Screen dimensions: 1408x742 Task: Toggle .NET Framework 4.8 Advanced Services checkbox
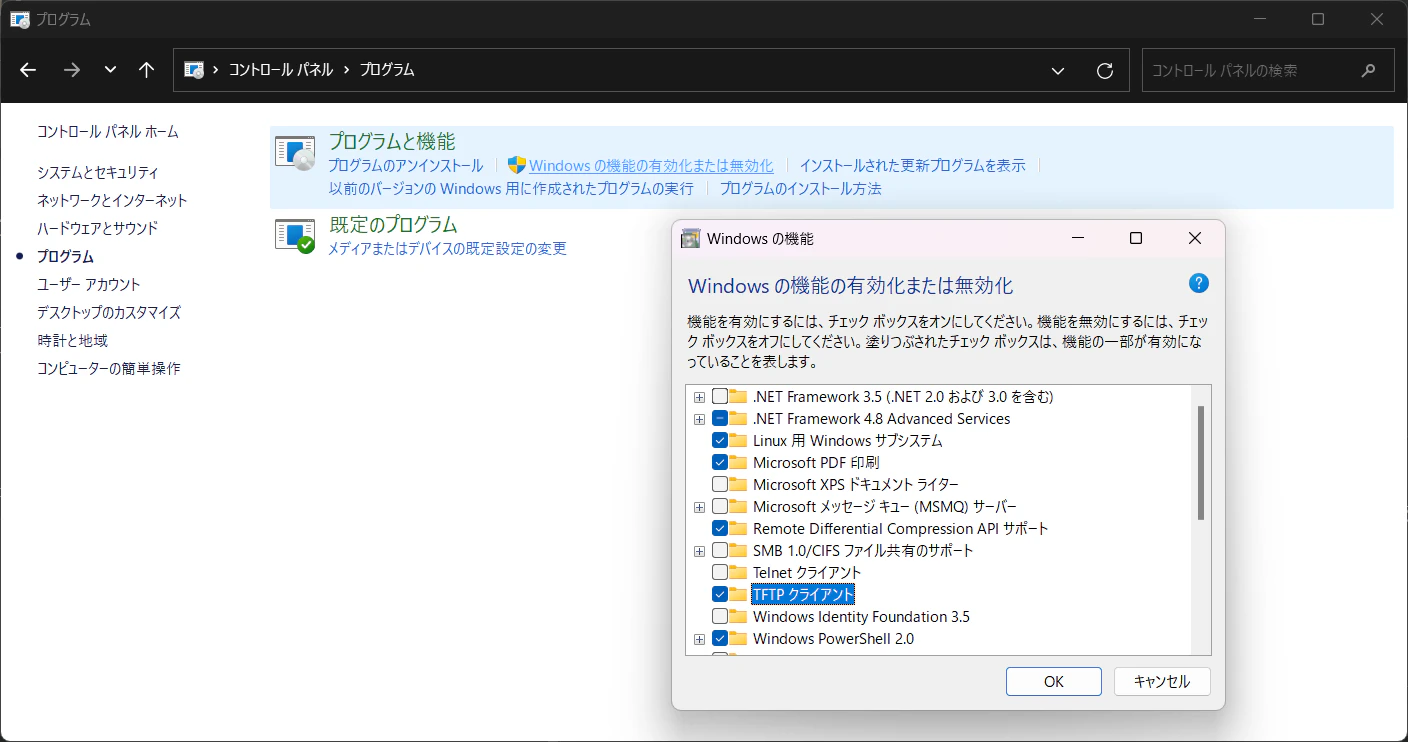[720, 419]
